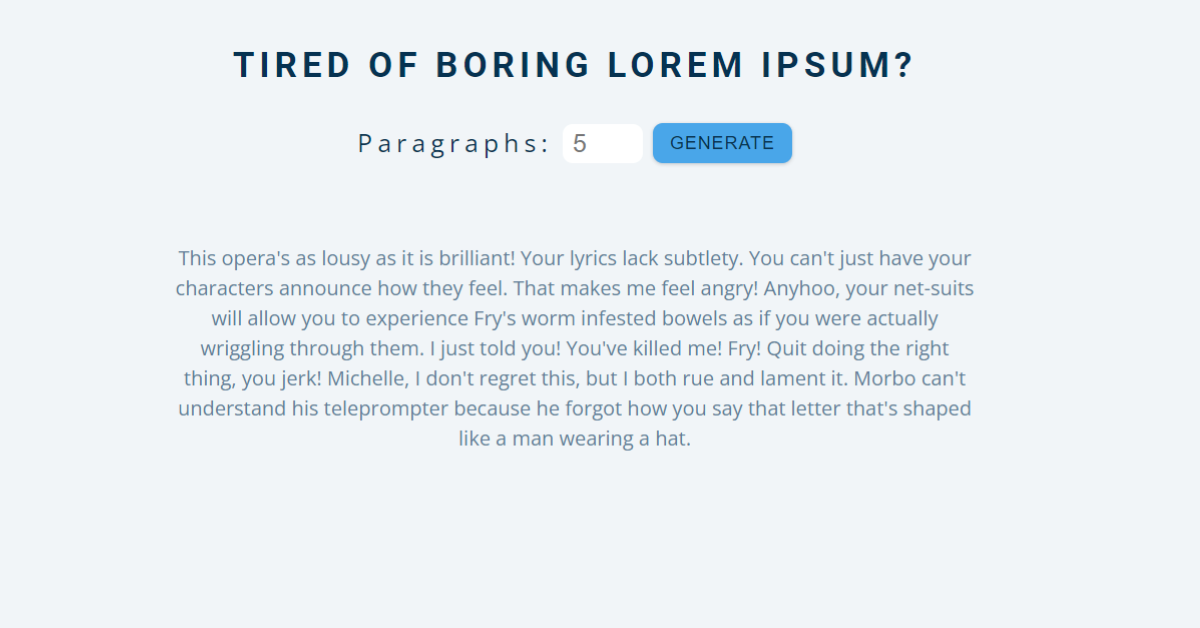1200x628 pixels.
Task: Click the word "Anyhoo" in the paragraph
Action: pyautogui.click(x=800, y=289)
